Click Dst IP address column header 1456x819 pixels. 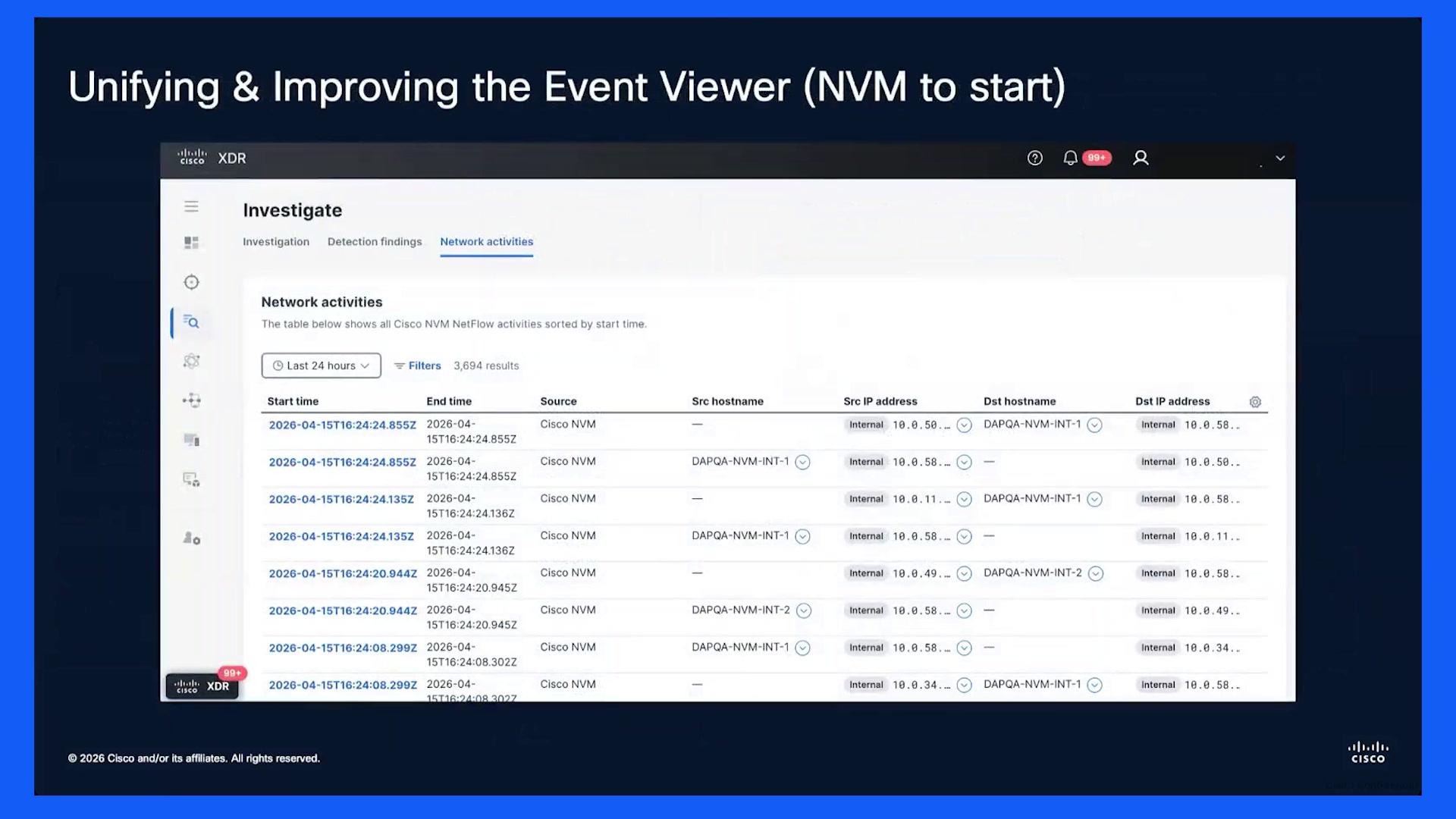1172,402
